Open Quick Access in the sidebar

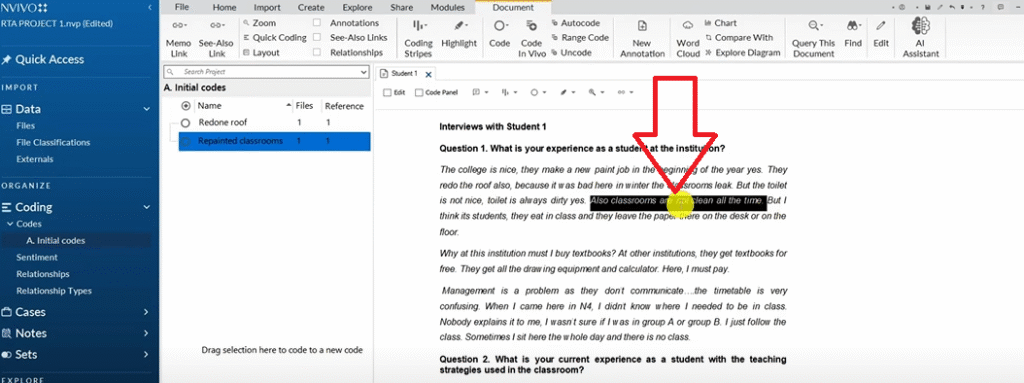tap(43, 59)
